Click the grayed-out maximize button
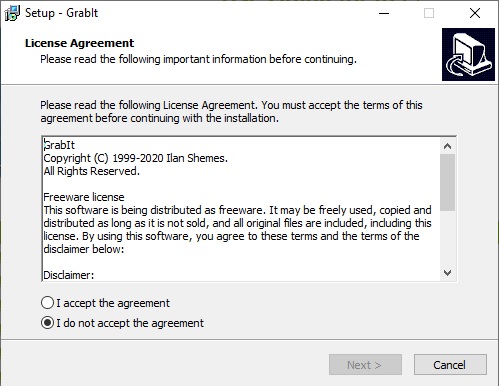Screen dimensions: 499x386 pos(429,13)
